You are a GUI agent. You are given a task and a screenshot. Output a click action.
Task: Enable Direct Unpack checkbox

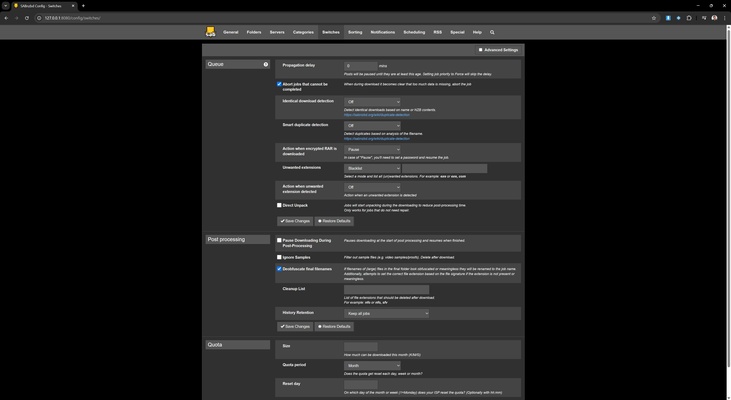pyautogui.click(x=279, y=205)
